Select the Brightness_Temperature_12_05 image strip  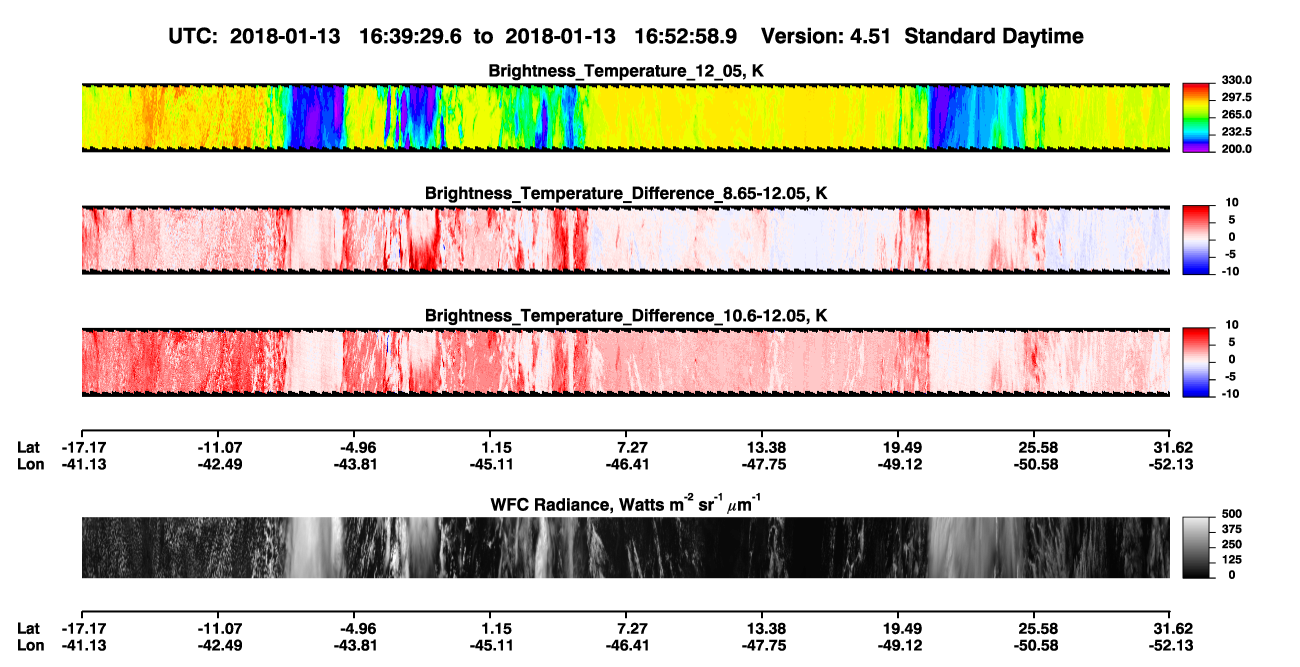click(625, 117)
